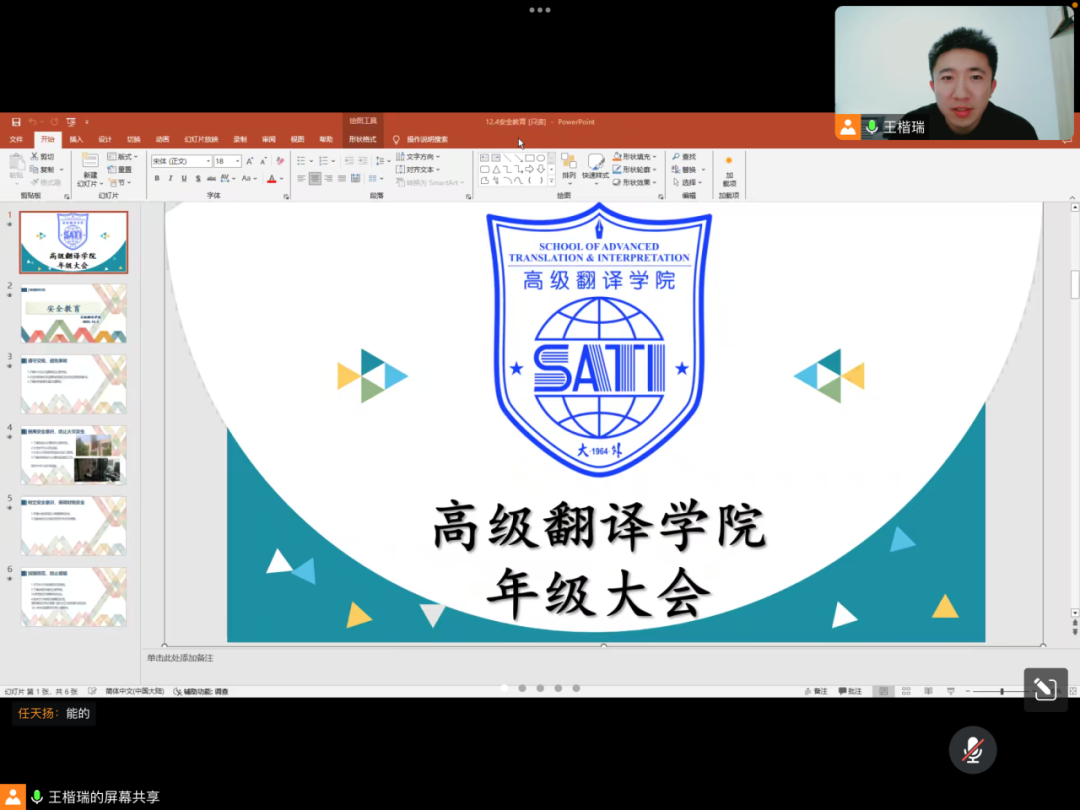This screenshot has width=1080, height=810.
Task: Switch to the Insert (插入) tab
Action: point(76,139)
